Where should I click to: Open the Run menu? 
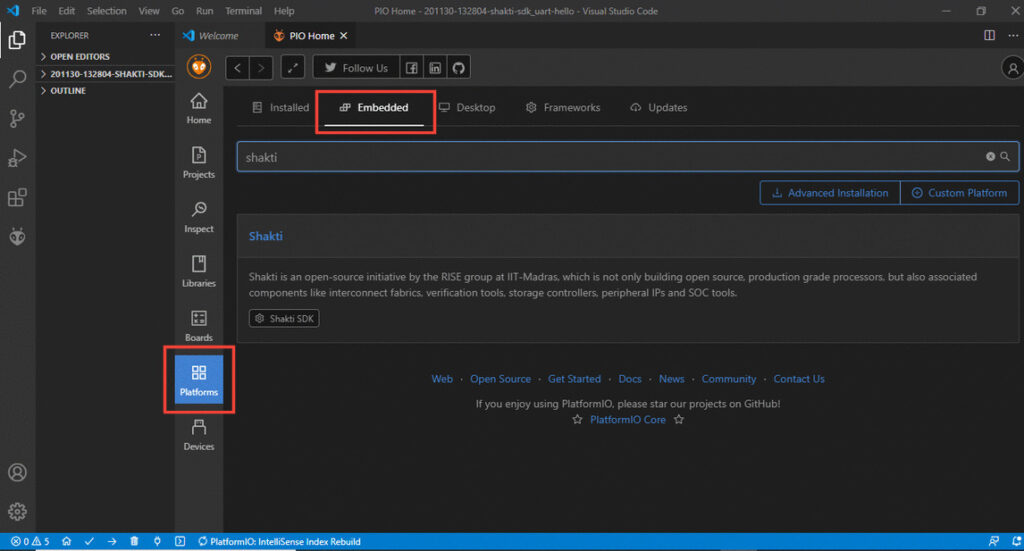point(204,11)
